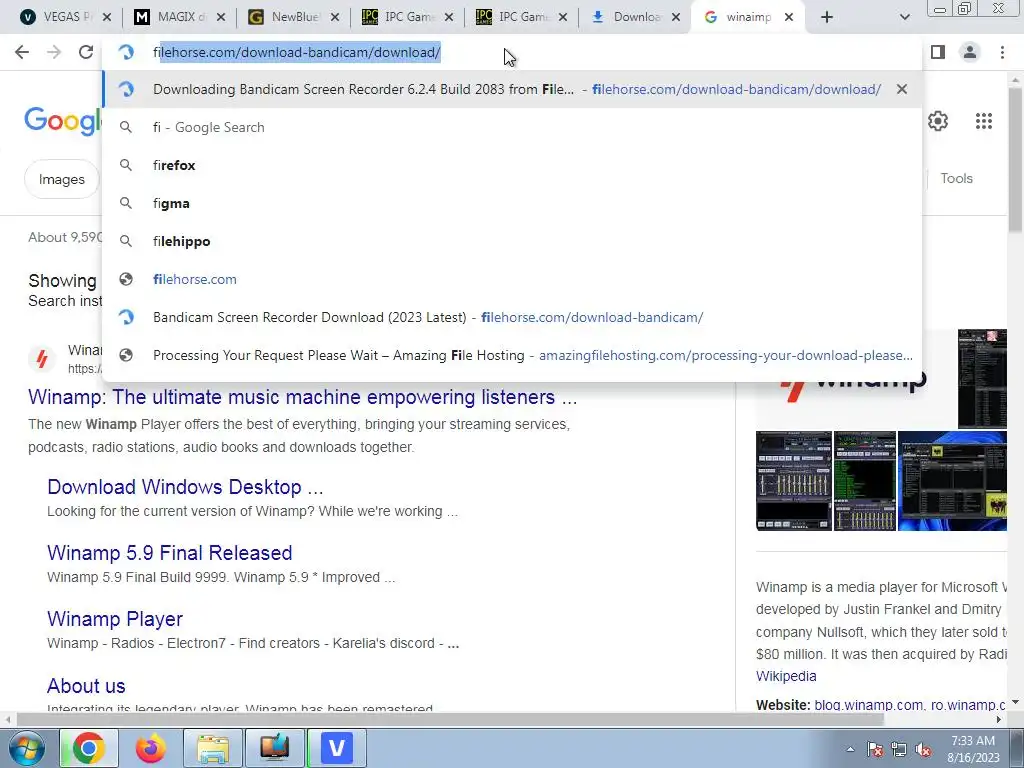Screen dimensions: 1024x768
Task: Open the Winamp 5.9 Final Released link
Action: pos(169,552)
